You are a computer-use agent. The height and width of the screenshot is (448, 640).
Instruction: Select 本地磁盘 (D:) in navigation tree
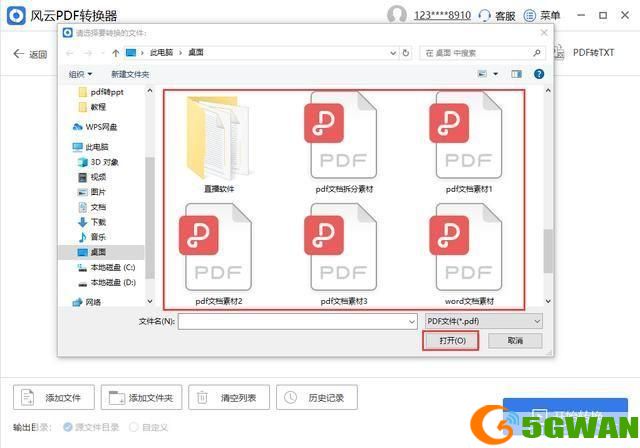tap(106, 282)
